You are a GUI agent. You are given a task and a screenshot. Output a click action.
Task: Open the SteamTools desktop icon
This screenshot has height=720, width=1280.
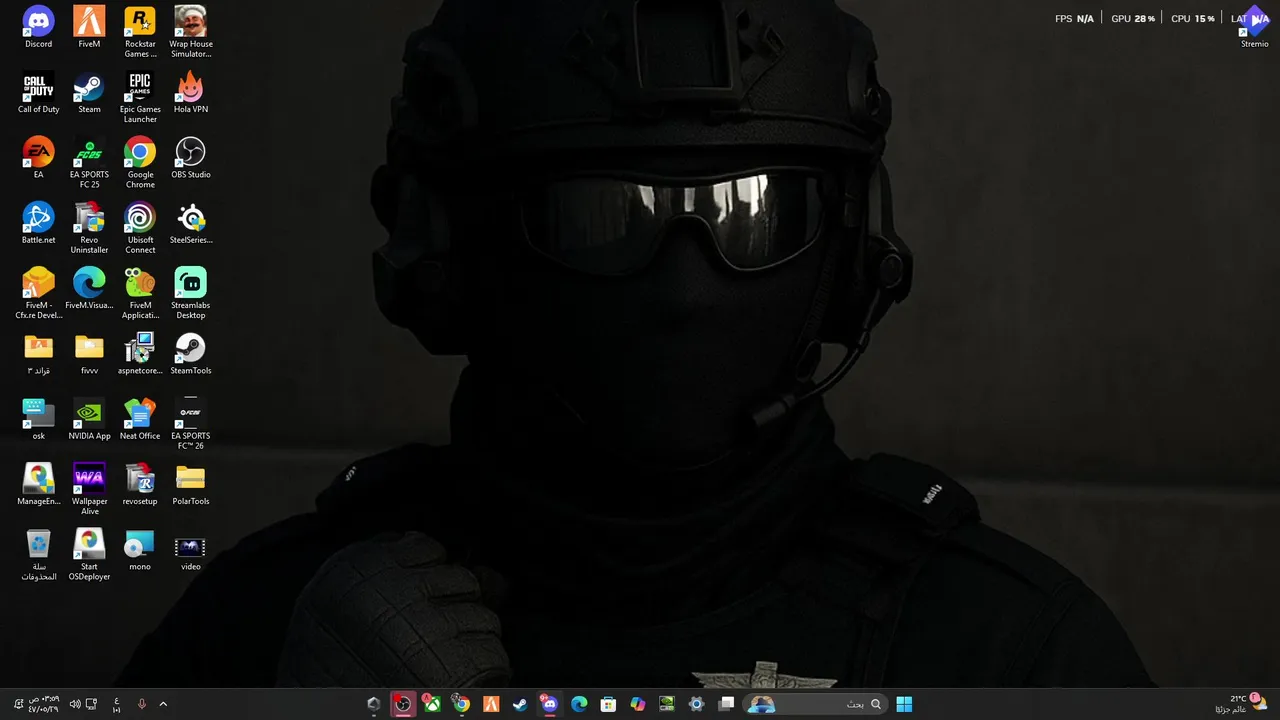click(190, 354)
